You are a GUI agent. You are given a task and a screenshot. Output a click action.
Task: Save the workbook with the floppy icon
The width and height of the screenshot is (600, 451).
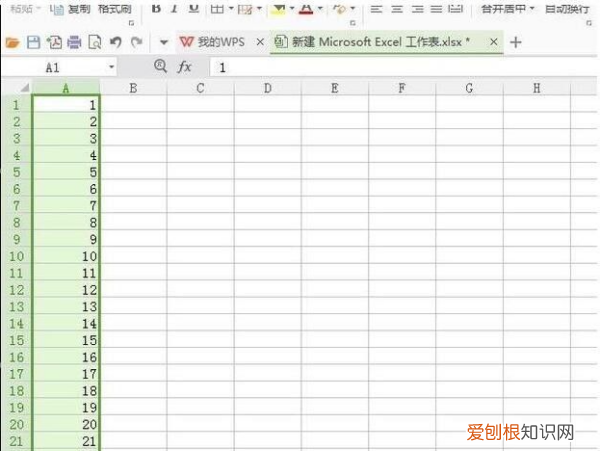(33, 42)
